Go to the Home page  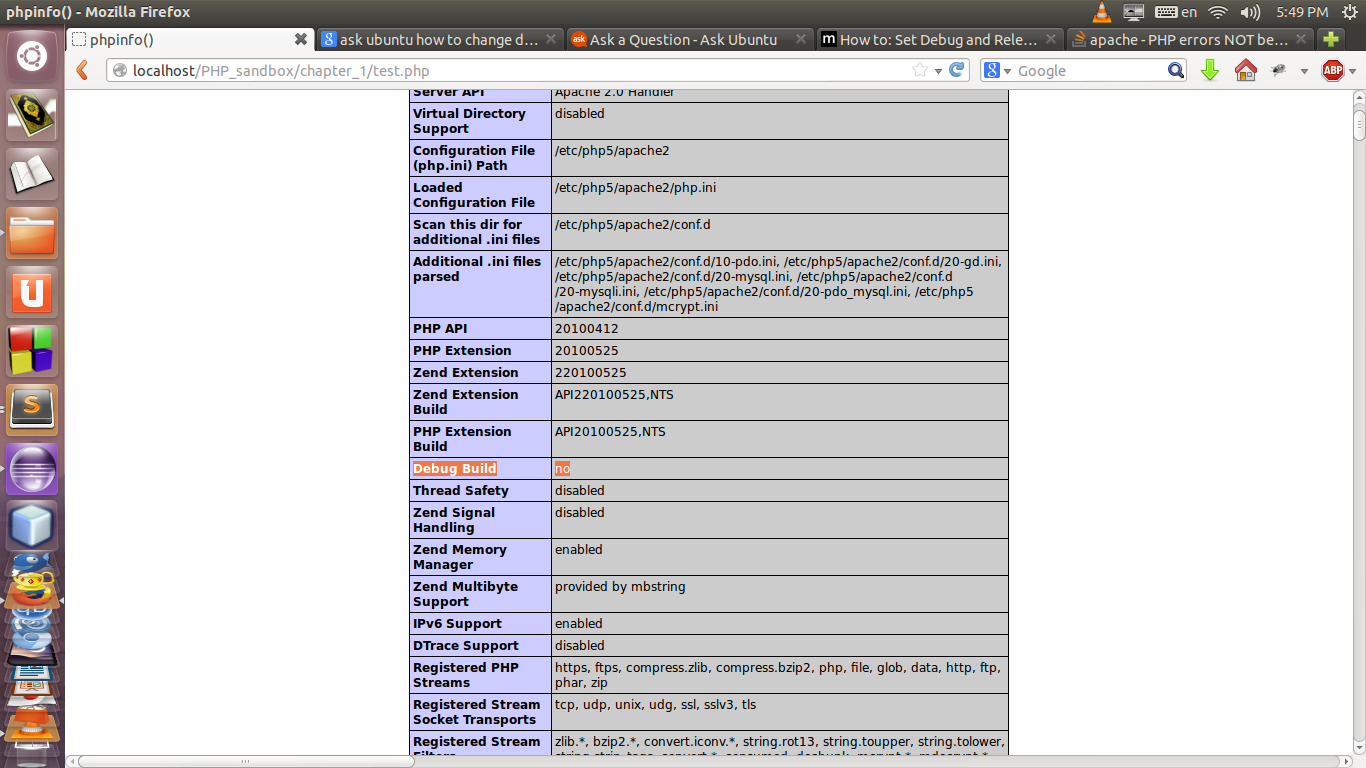[x=1245, y=70]
